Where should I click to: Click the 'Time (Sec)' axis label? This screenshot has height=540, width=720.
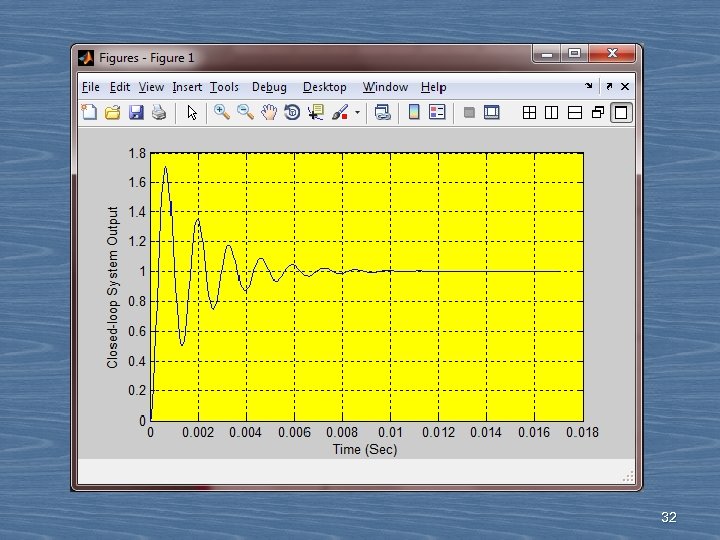point(365,449)
